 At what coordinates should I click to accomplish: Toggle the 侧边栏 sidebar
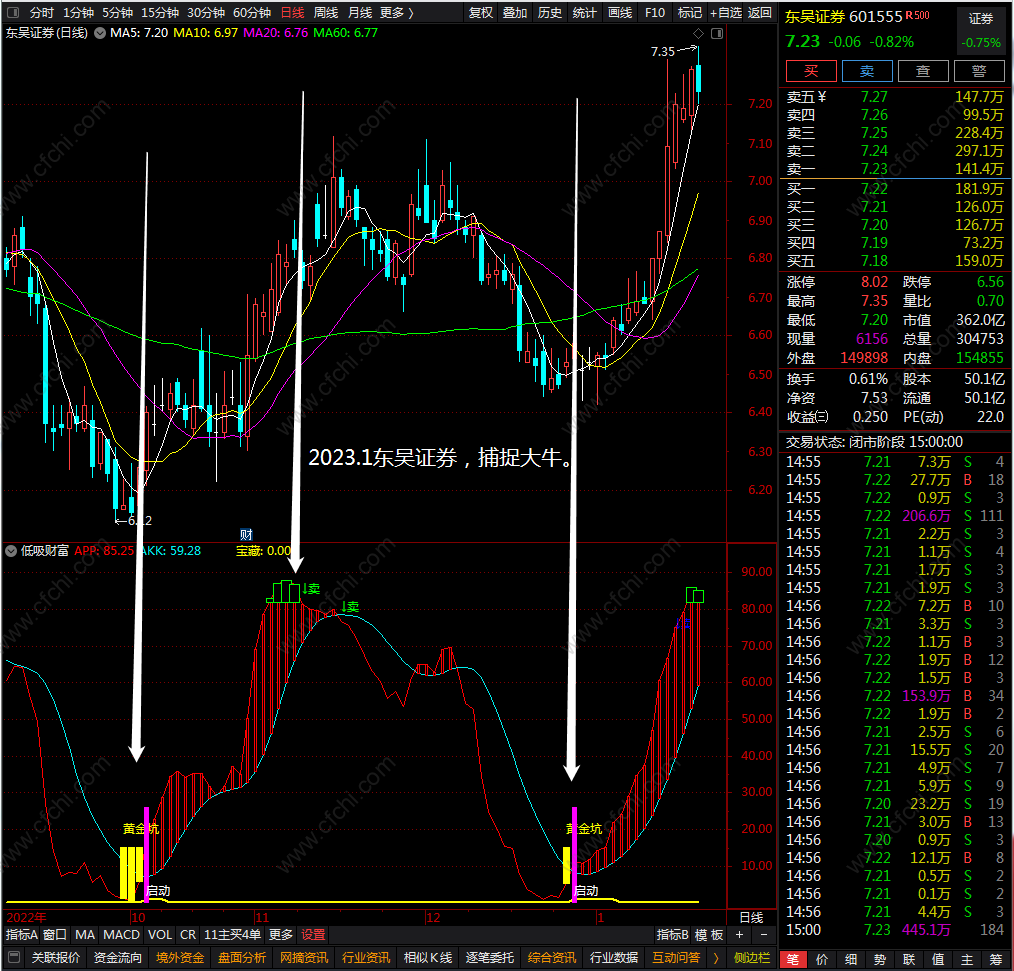point(751,957)
